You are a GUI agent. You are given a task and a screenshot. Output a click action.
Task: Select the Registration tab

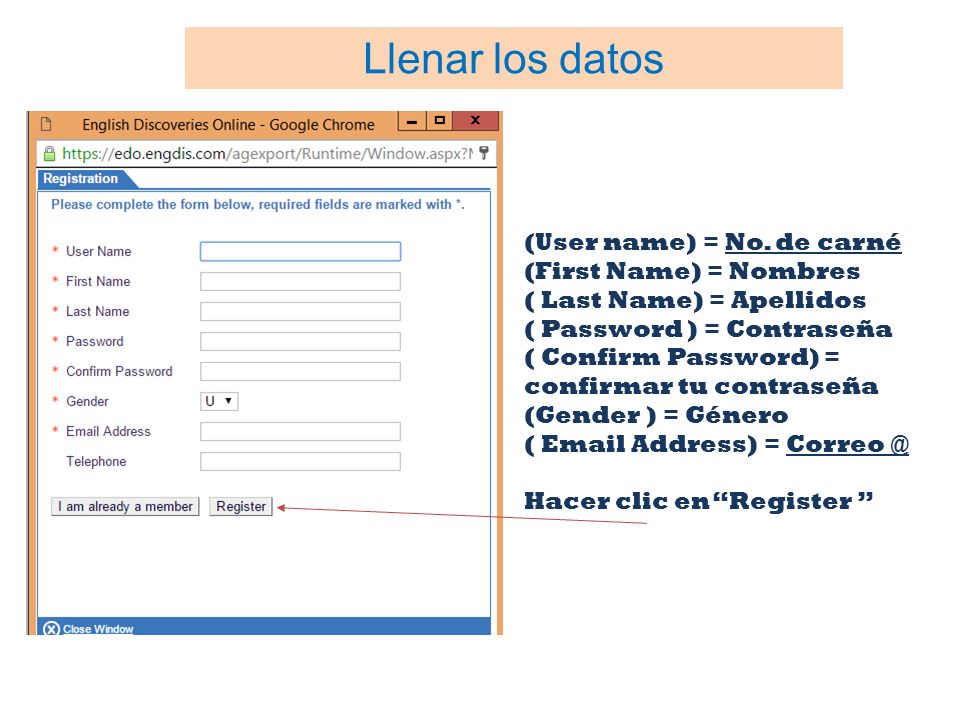click(x=81, y=178)
